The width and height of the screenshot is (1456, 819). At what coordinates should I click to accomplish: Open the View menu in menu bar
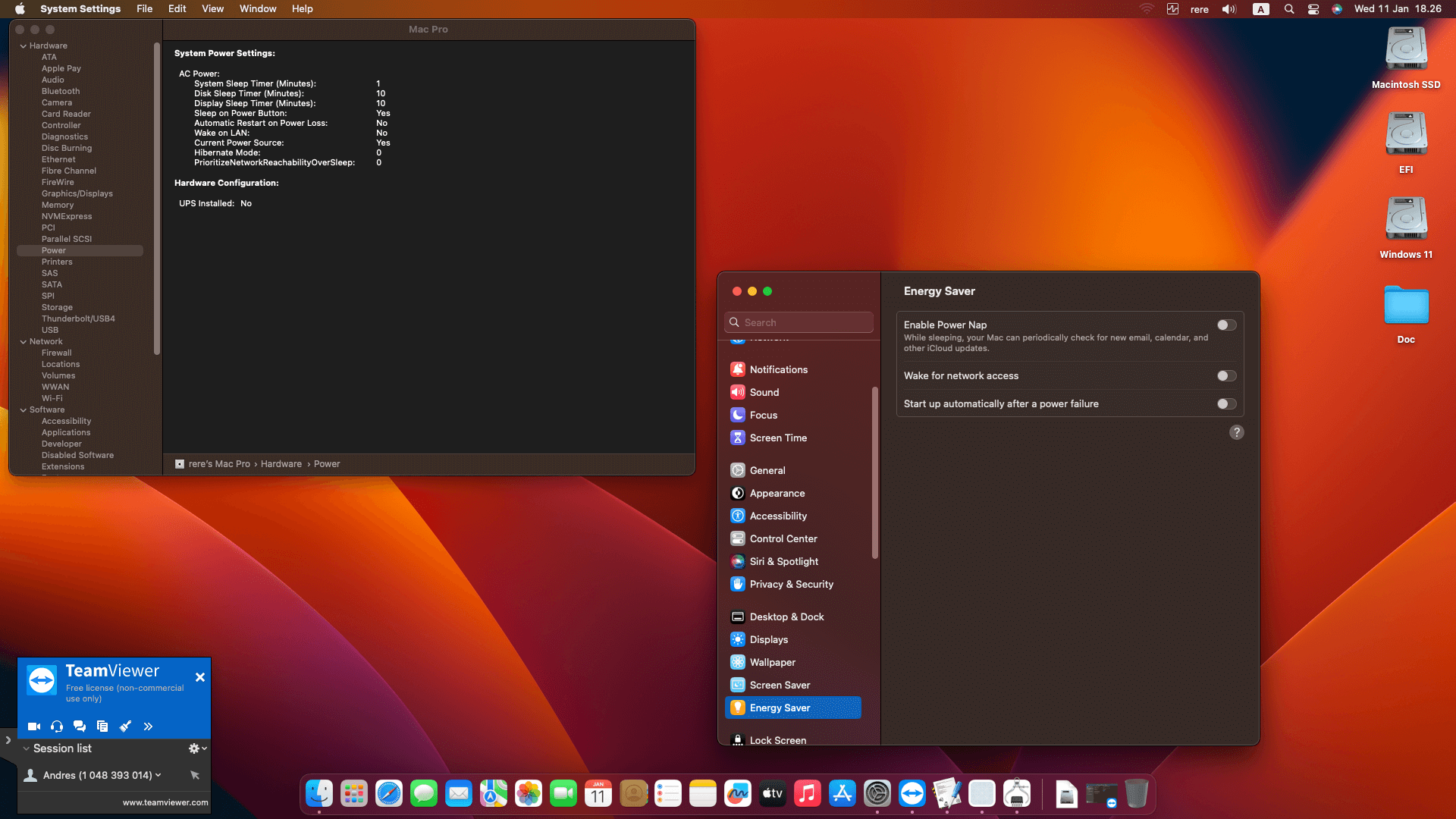pos(212,9)
